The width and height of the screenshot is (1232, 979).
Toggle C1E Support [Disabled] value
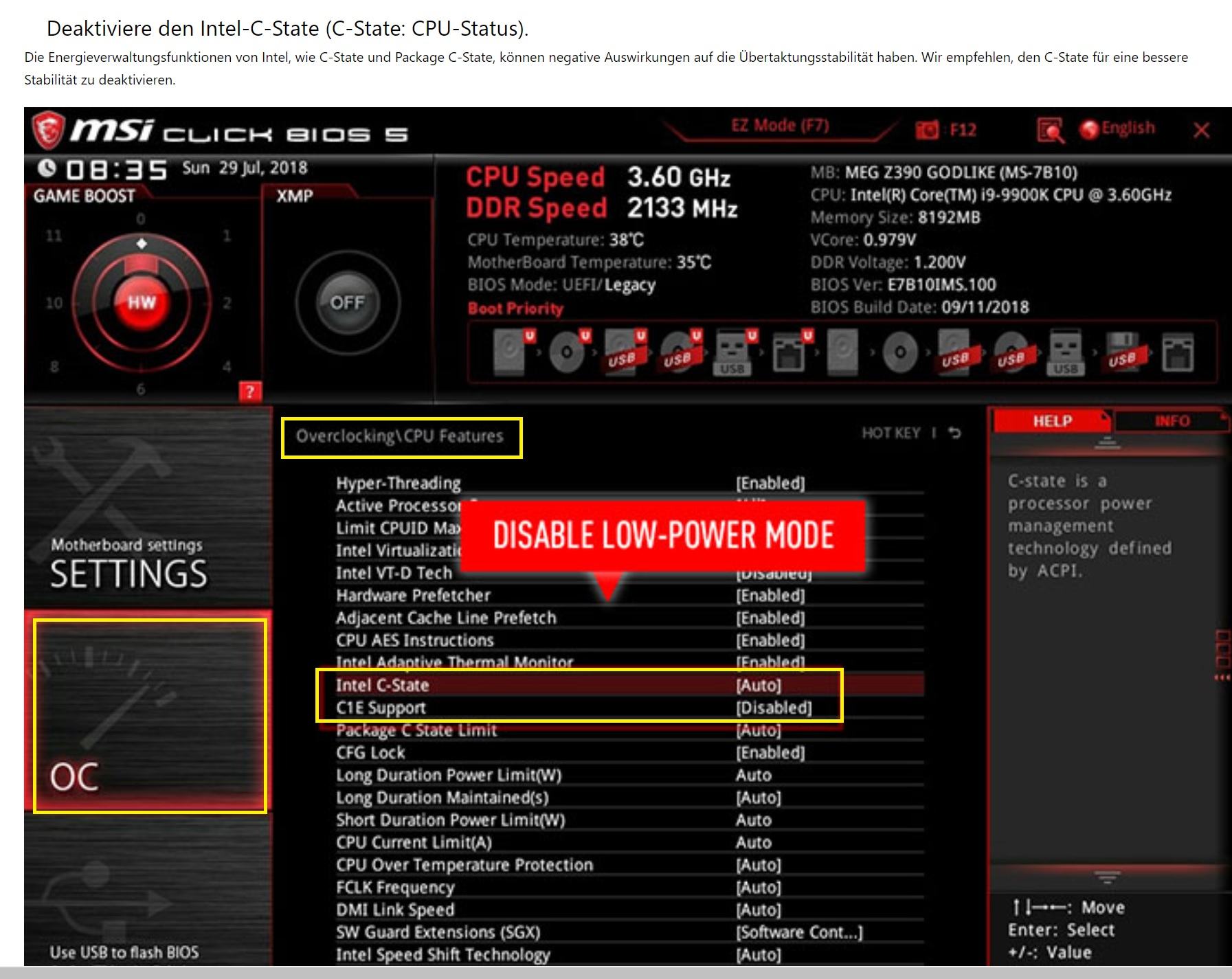click(774, 708)
